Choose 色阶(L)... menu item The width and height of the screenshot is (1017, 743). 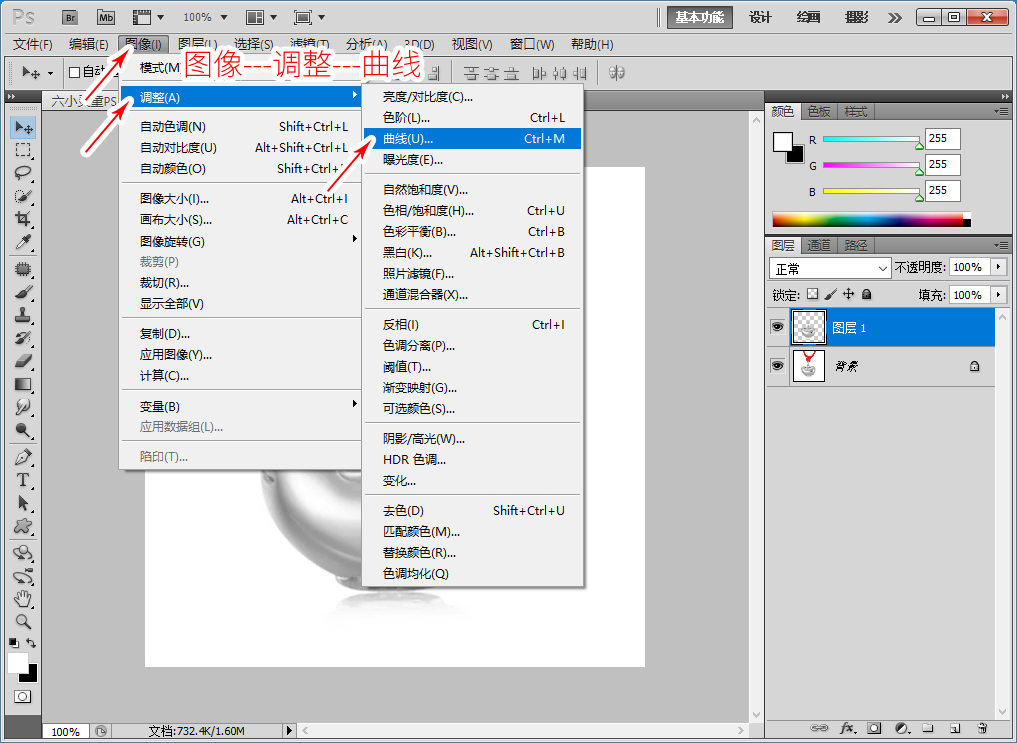[472, 117]
